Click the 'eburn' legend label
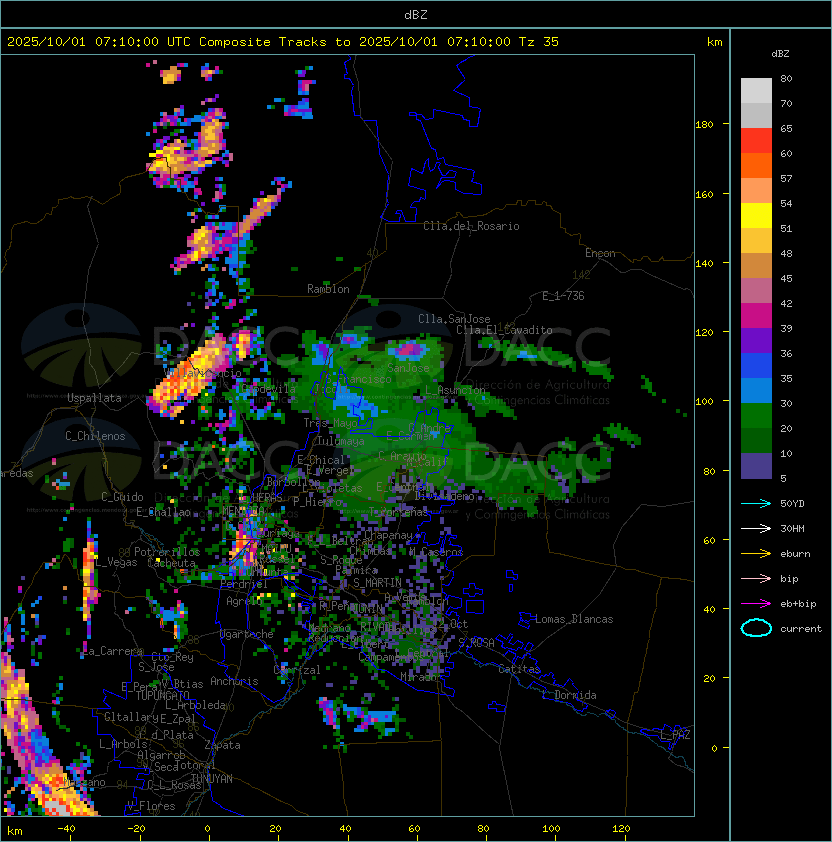 tap(795, 554)
